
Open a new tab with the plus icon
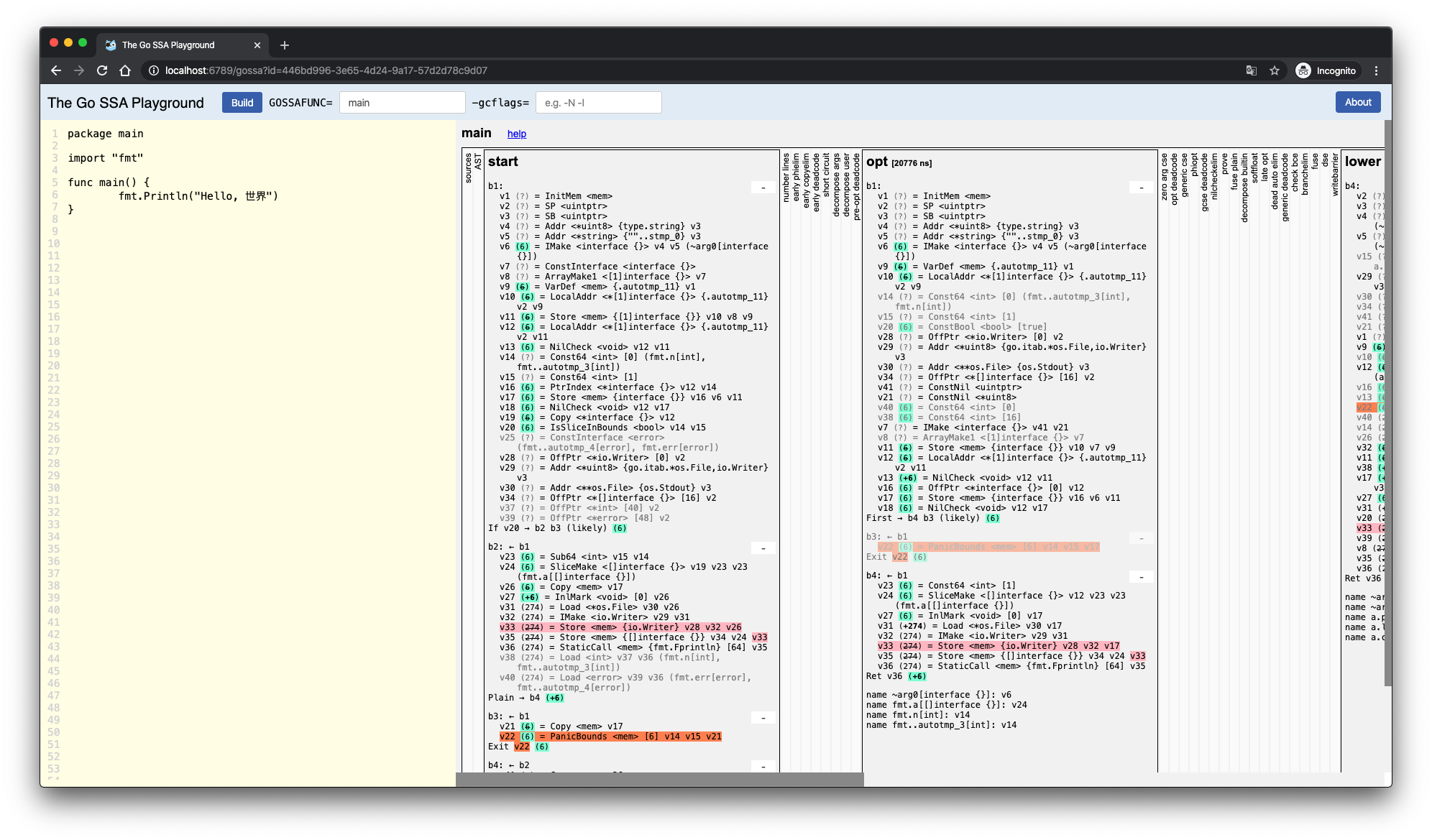tap(285, 45)
